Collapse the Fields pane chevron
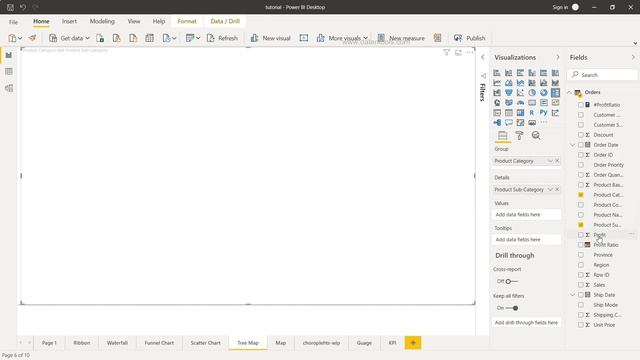The height and width of the screenshot is (360, 640). point(633,58)
